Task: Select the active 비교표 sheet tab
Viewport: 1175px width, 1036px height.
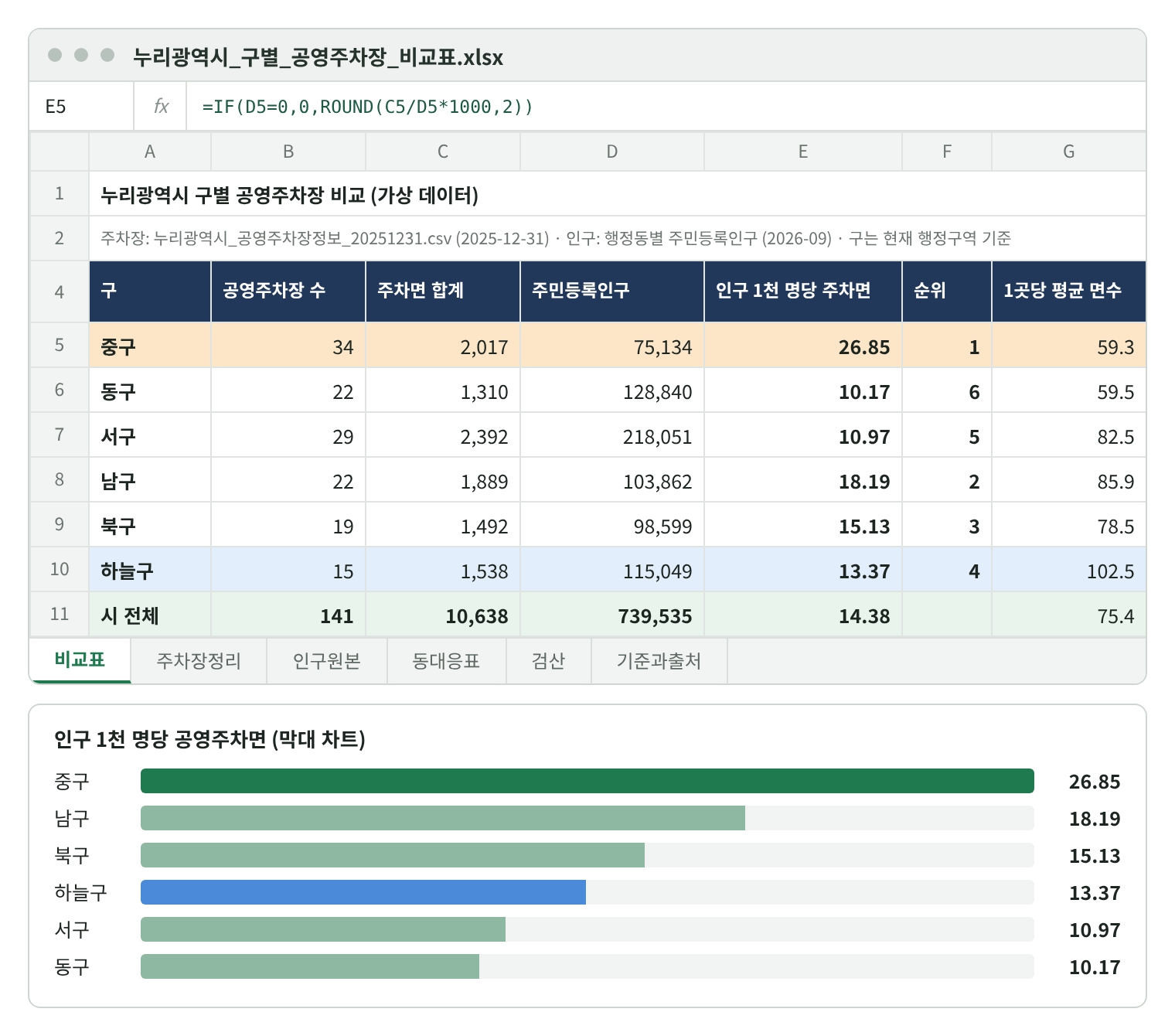Action: (80, 660)
